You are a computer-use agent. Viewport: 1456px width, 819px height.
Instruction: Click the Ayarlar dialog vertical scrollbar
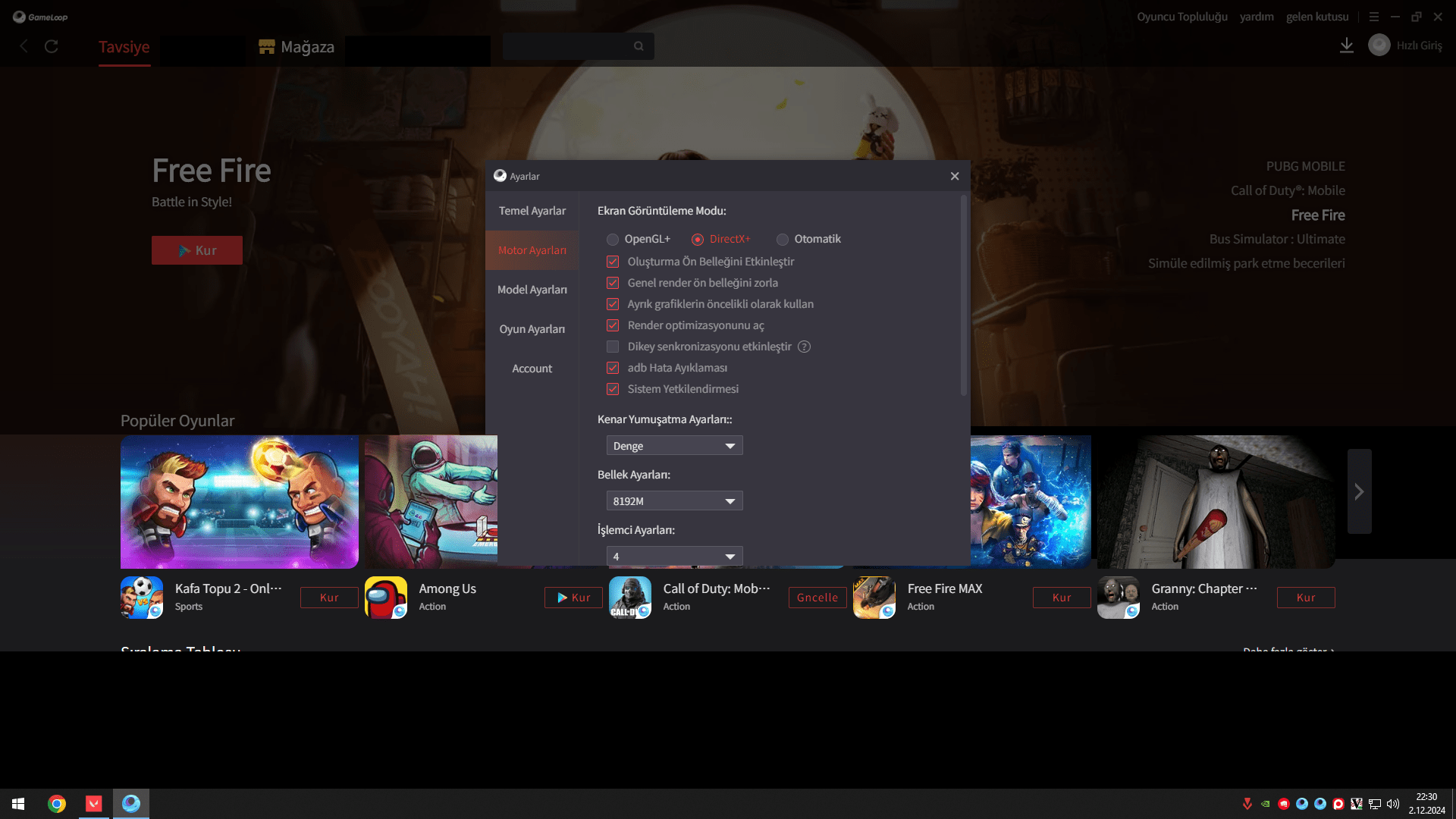(964, 296)
